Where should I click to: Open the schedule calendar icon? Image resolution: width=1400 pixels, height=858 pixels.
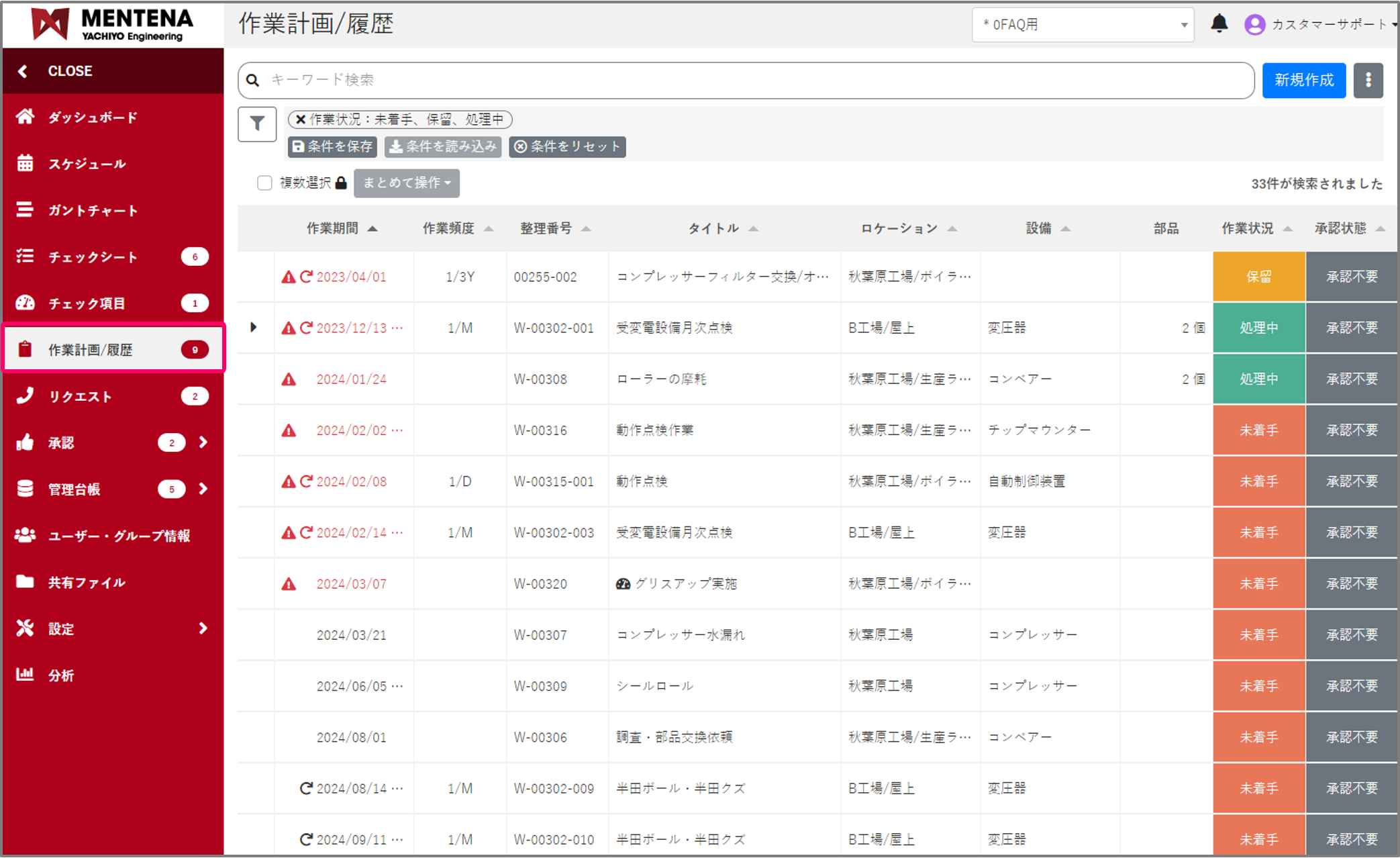pyautogui.click(x=25, y=163)
